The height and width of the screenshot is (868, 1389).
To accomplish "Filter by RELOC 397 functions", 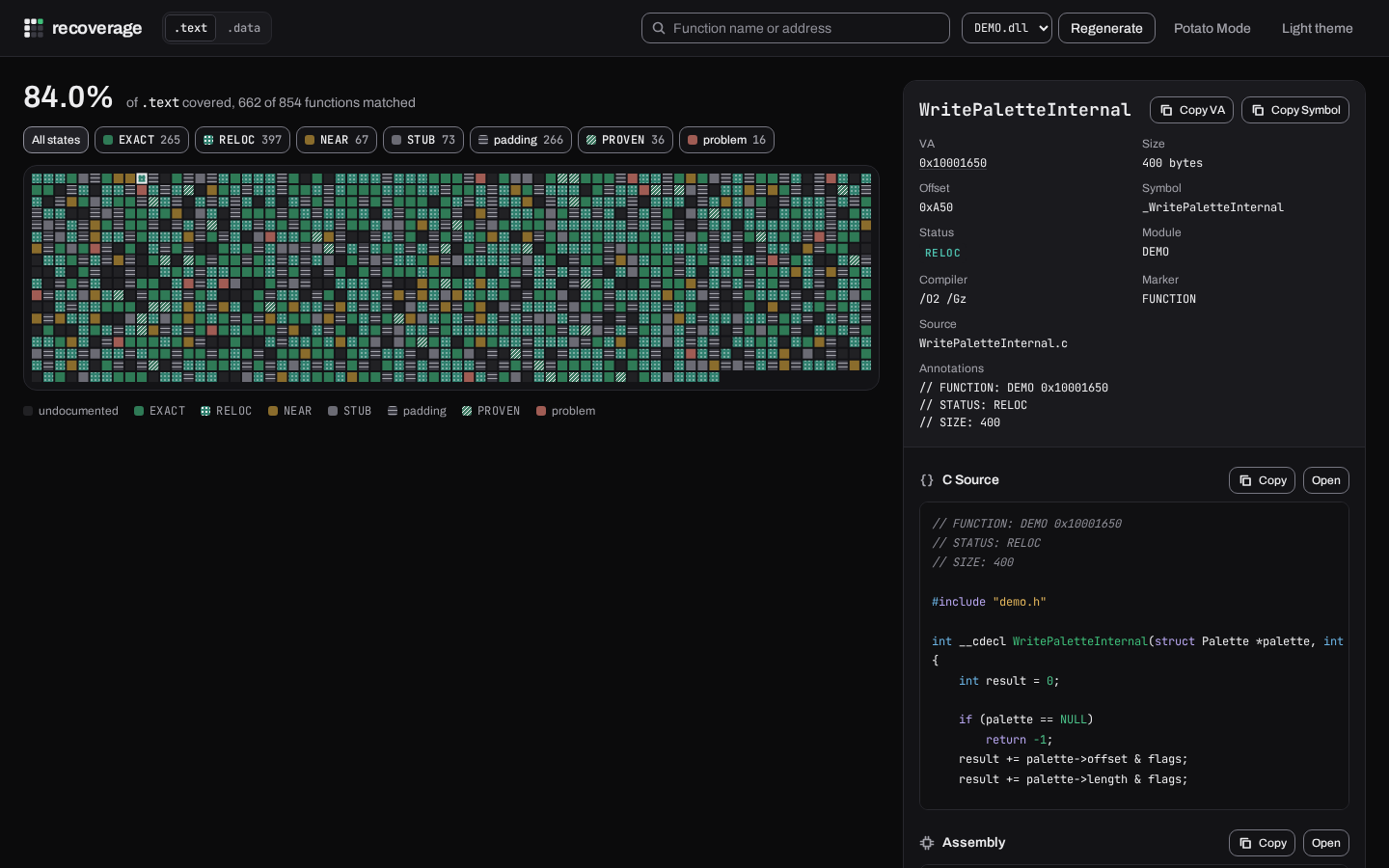I will pos(242,140).
